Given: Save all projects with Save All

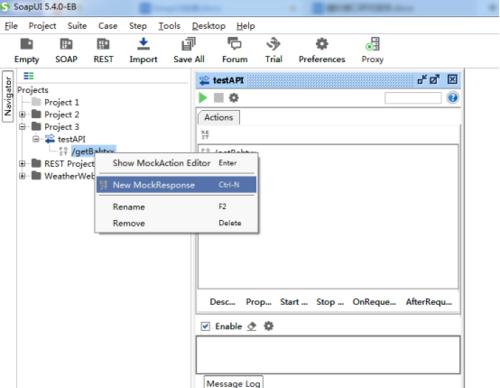Looking at the screenshot, I should tap(189, 51).
